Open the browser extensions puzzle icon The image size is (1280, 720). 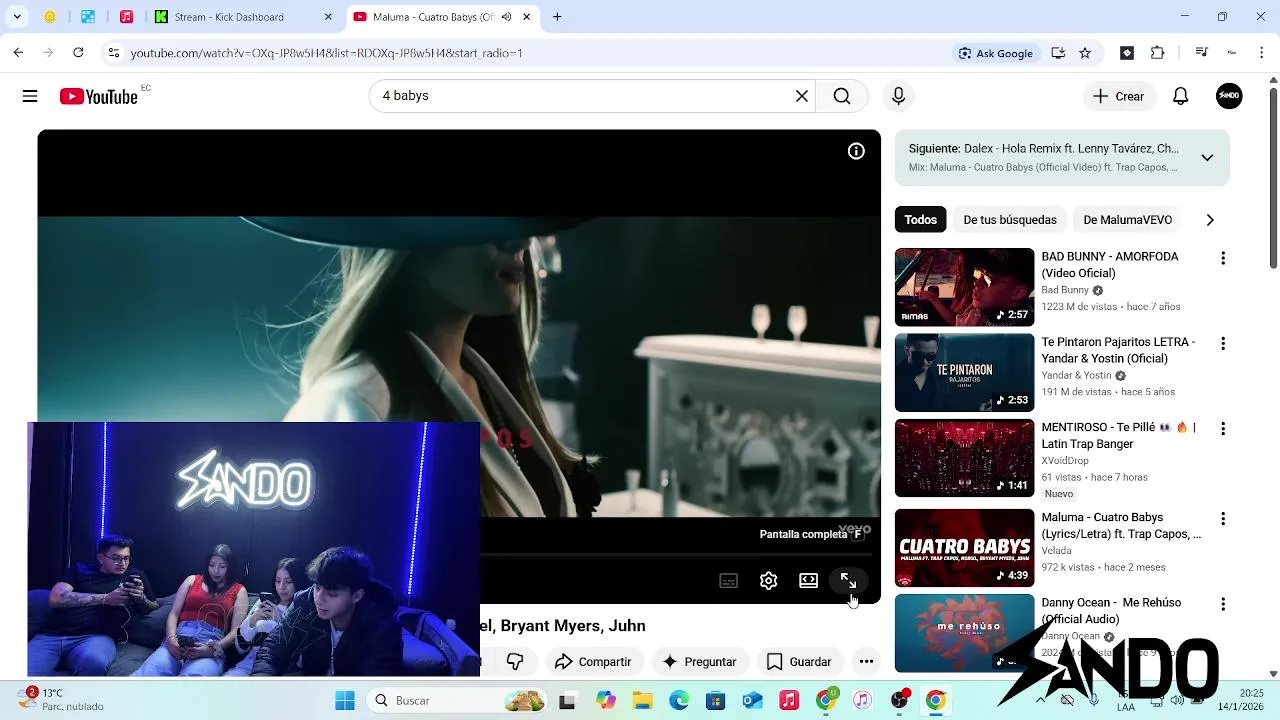pyautogui.click(x=1158, y=53)
